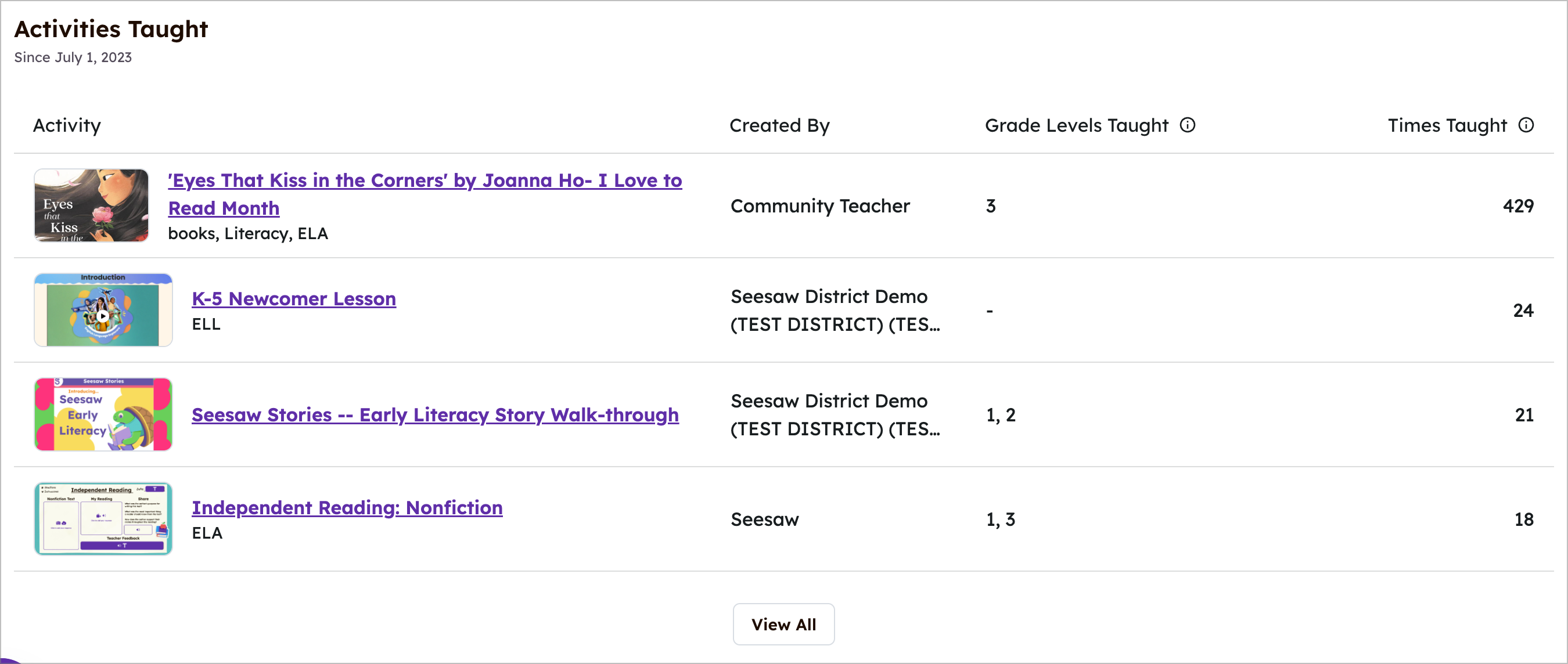Click the Community Teacher creator text

click(x=820, y=206)
